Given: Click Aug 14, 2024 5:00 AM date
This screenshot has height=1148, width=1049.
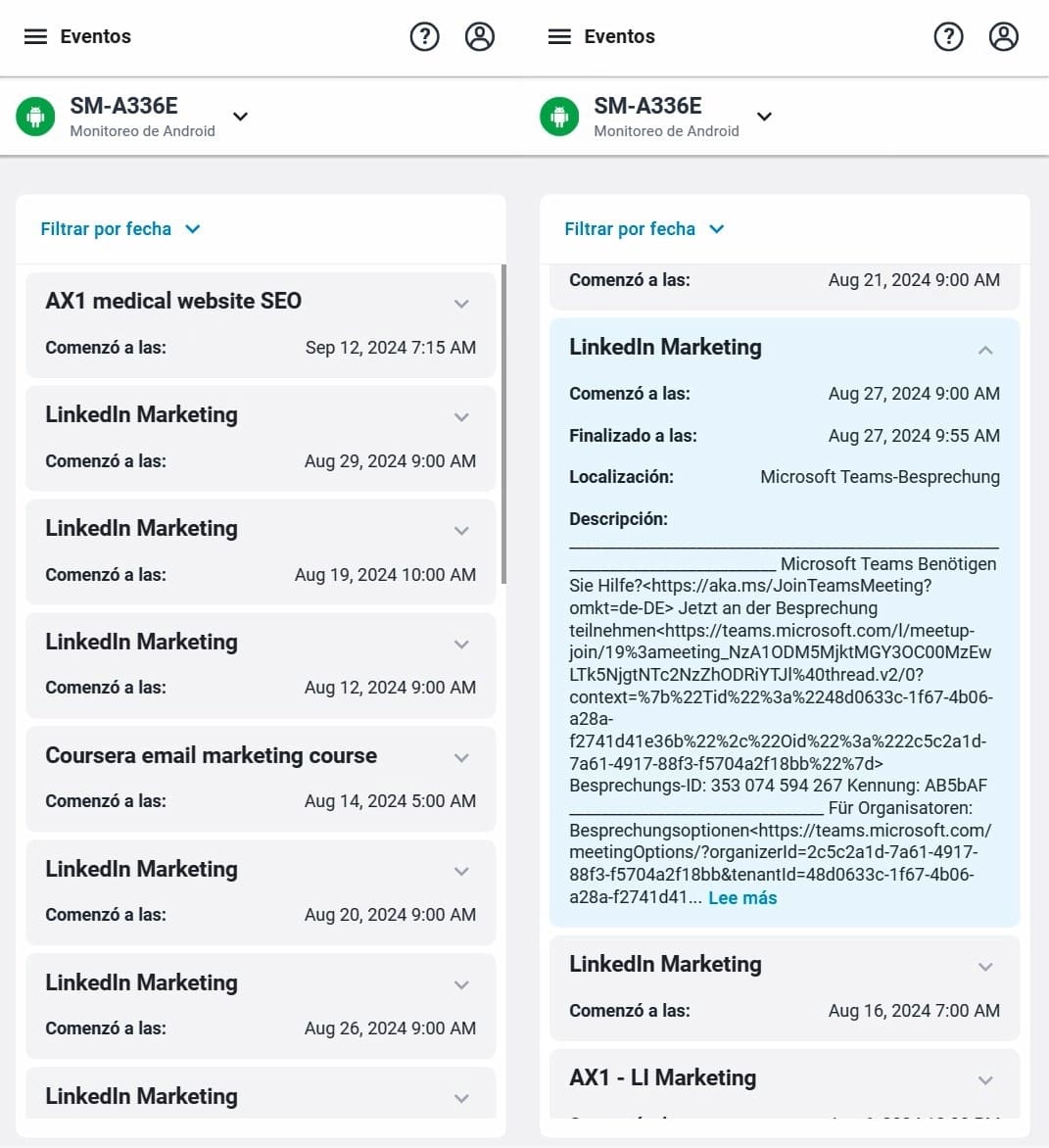Looking at the screenshot, I should point(390,801).
